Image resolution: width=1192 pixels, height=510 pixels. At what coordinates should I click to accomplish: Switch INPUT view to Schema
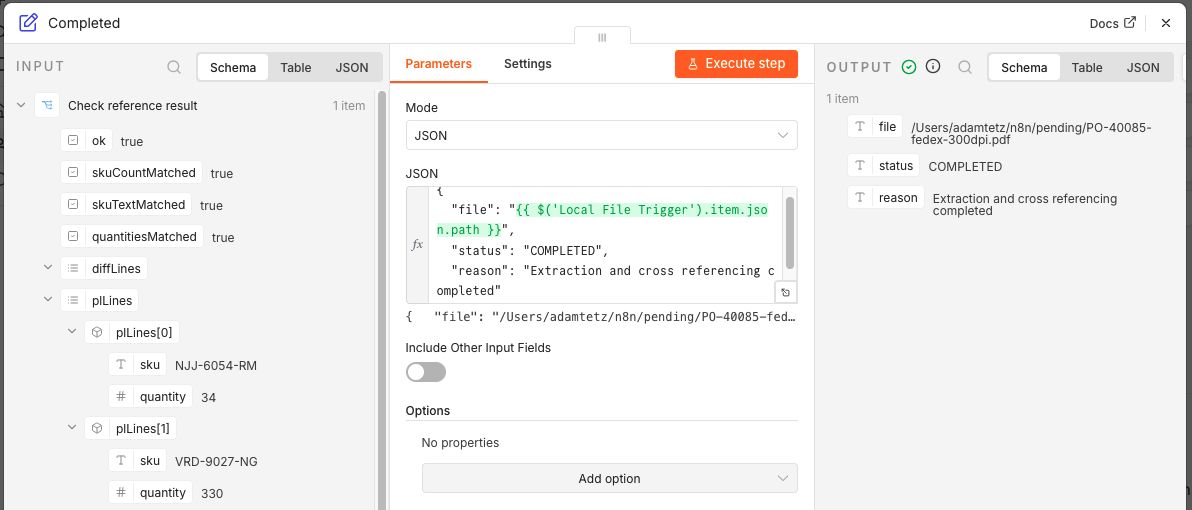(233, 67)
